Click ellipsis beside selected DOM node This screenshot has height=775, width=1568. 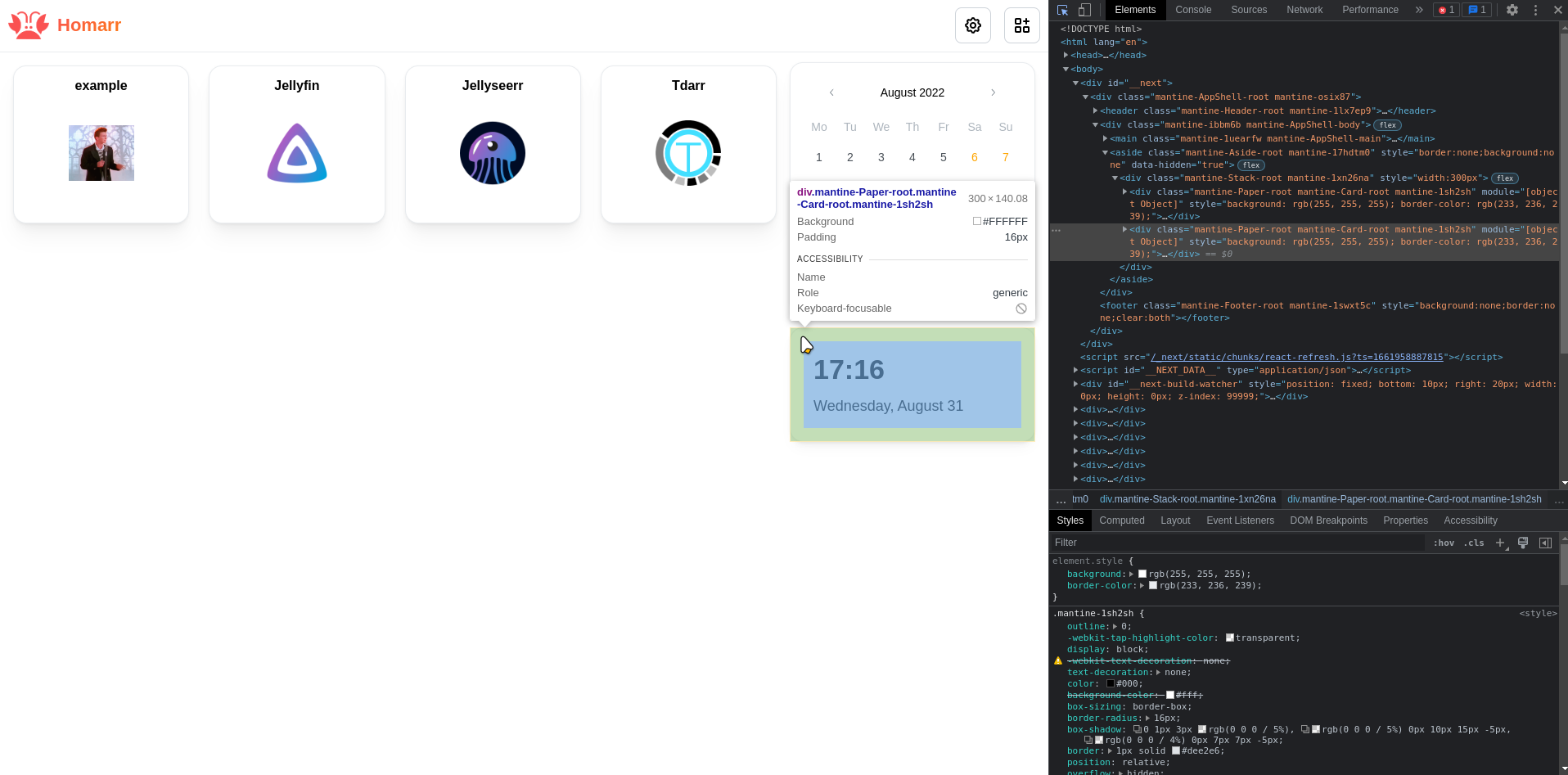pos(1057,230)
